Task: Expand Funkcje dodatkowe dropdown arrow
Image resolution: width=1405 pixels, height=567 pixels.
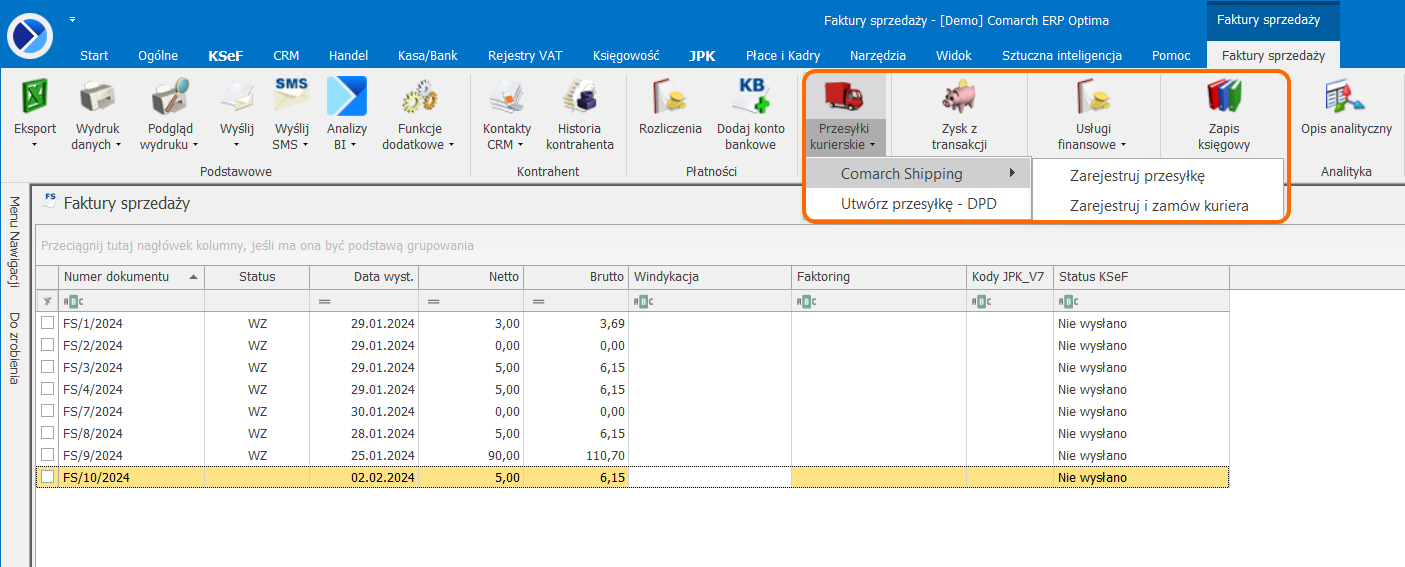Action: (x=450, y=145)
